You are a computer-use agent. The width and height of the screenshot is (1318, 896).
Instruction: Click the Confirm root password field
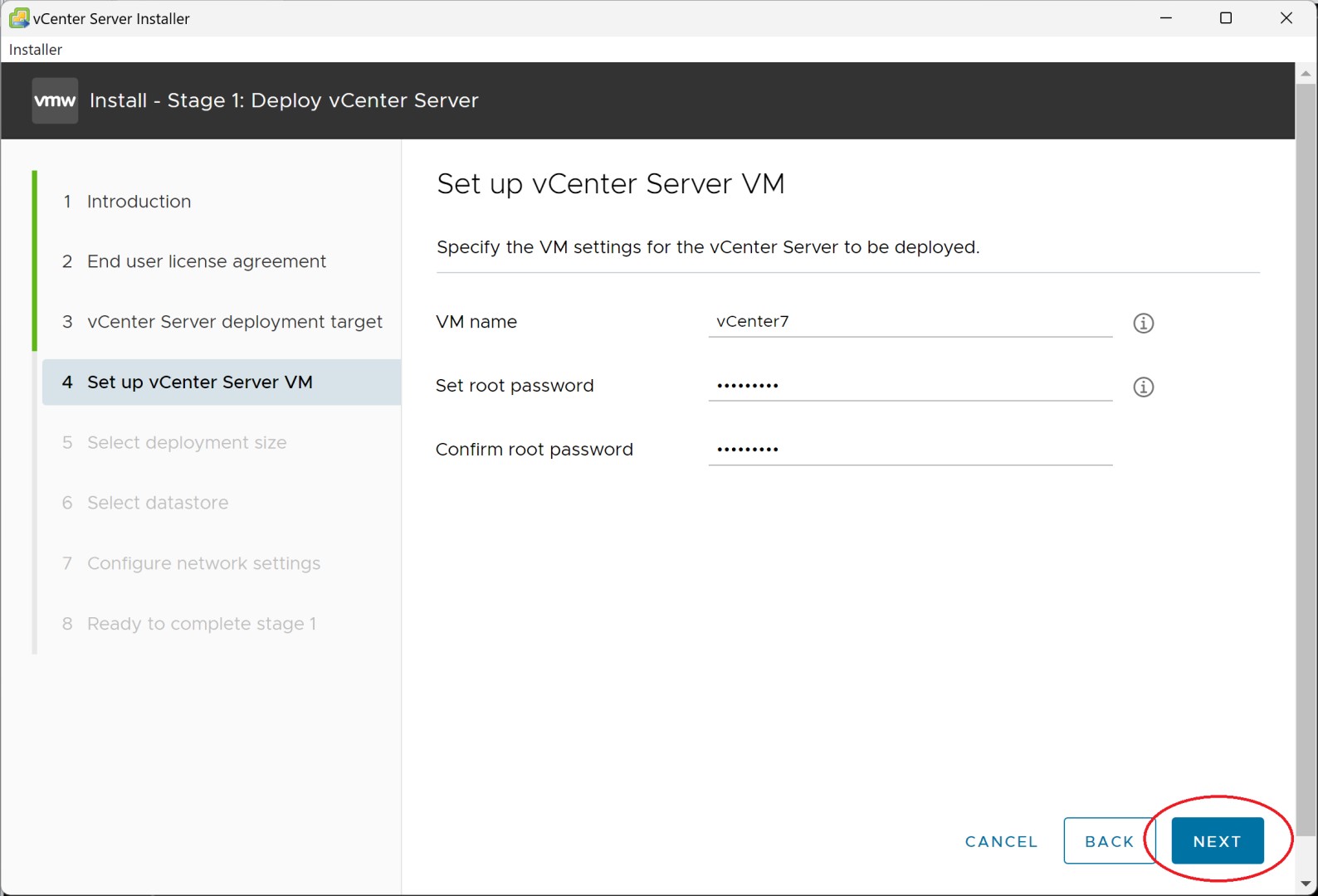[x=910, y=450]
